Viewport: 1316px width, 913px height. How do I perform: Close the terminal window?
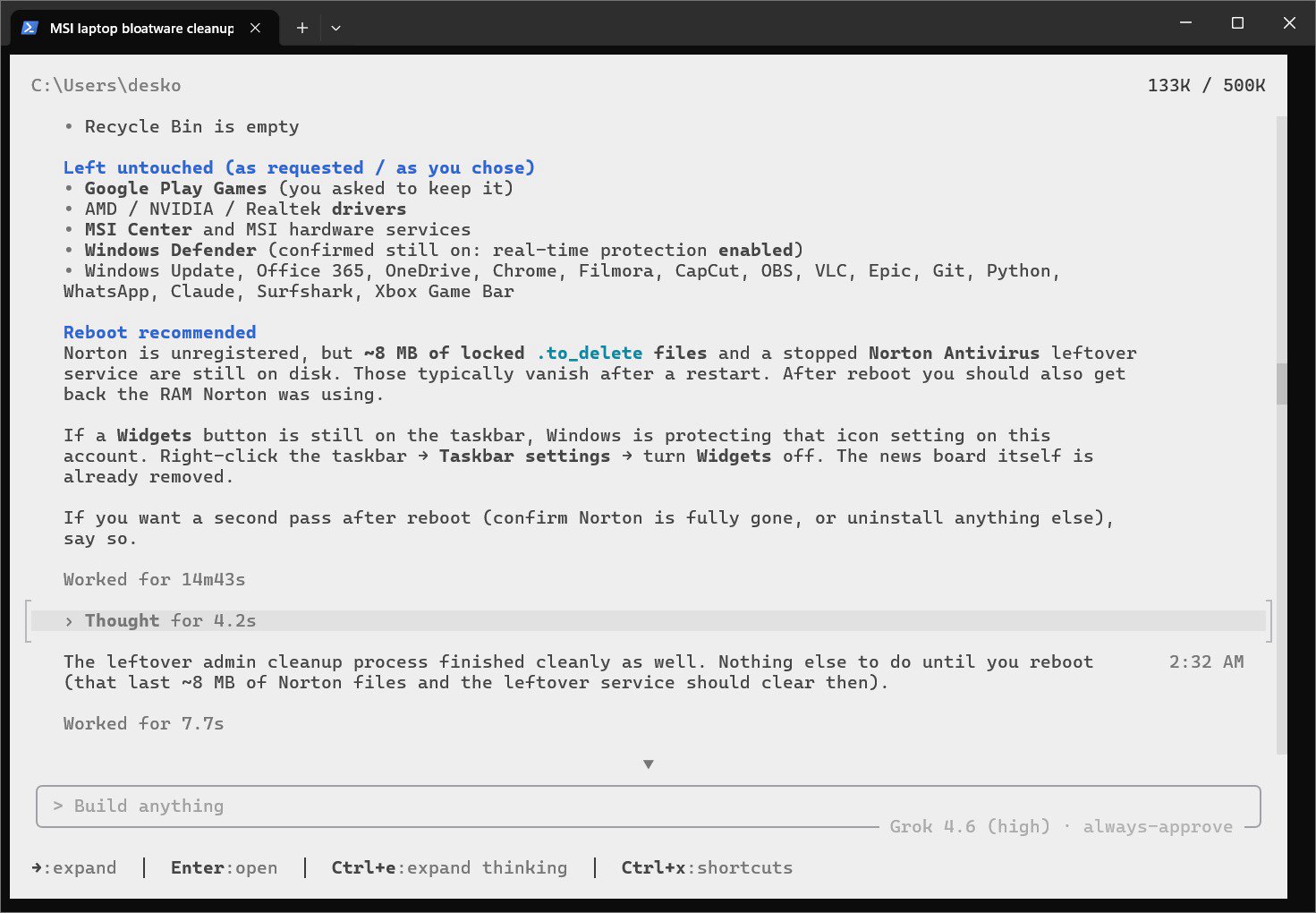click(1289, 22)
